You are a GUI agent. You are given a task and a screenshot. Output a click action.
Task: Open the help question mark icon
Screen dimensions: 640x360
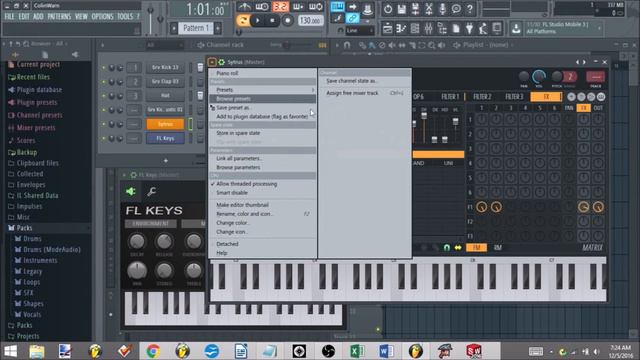coord(470,9)
